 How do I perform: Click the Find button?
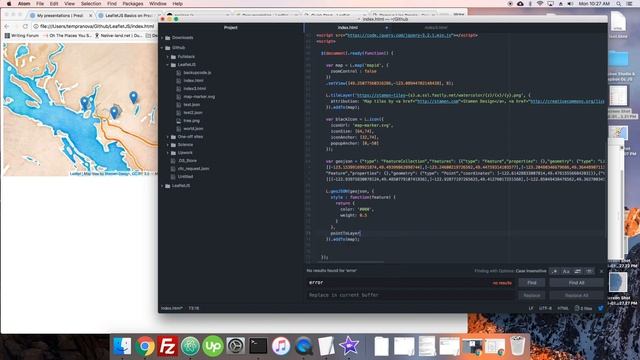click(x=531, y=282)
